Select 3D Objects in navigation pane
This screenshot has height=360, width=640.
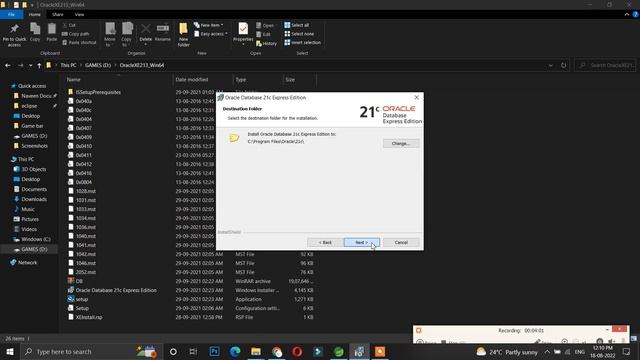pyautogui.click(x=33, y=169)
